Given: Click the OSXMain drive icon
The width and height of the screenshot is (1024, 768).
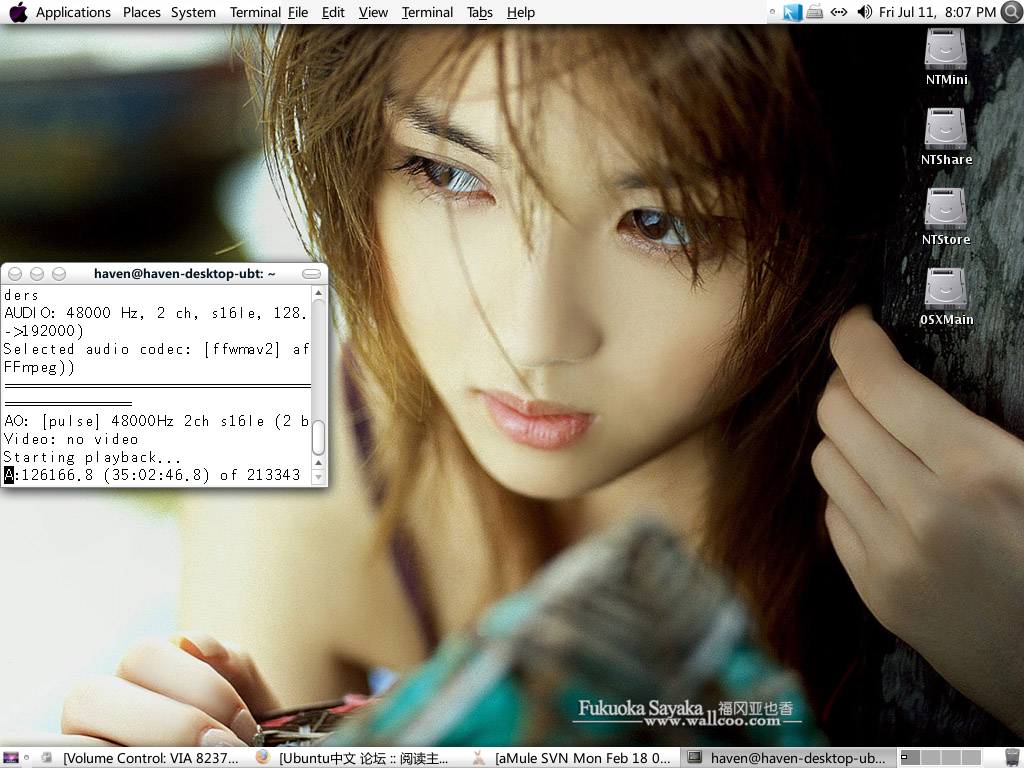Looking at the screenshot, I should 946,297.
